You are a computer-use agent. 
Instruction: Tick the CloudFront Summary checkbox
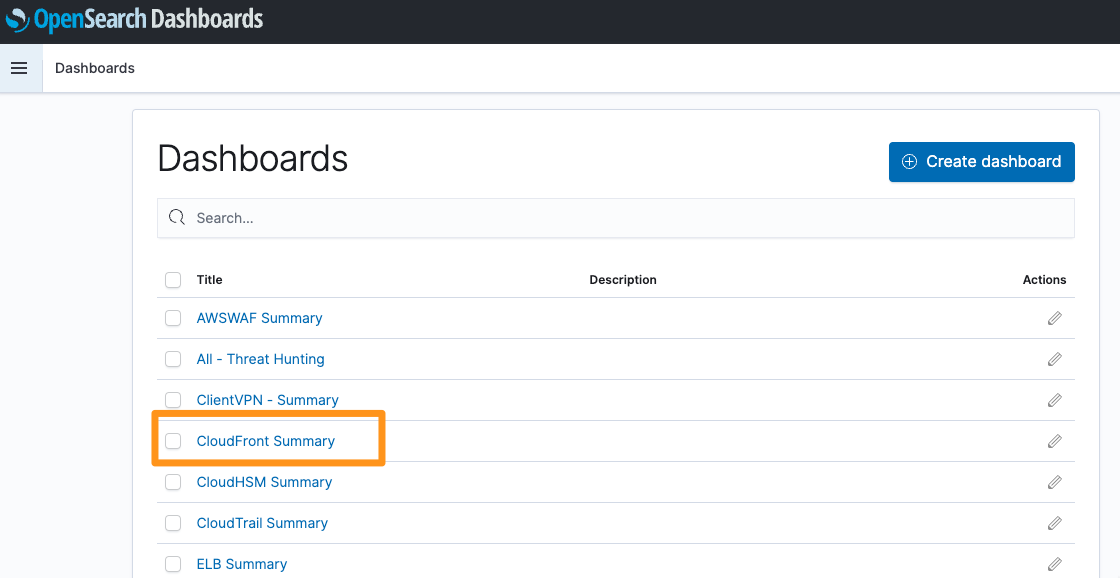(x=173, y=441)
